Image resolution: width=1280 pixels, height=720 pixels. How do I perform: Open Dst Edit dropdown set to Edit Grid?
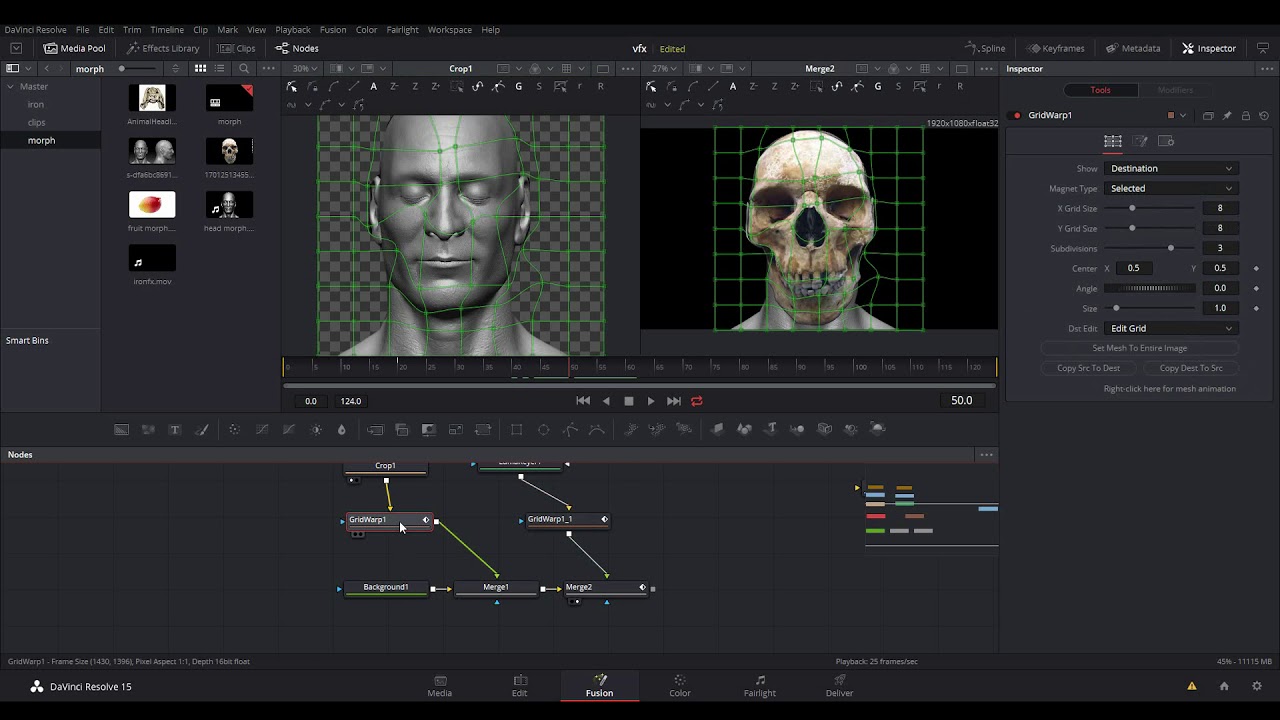click(x=1171, y=328)
